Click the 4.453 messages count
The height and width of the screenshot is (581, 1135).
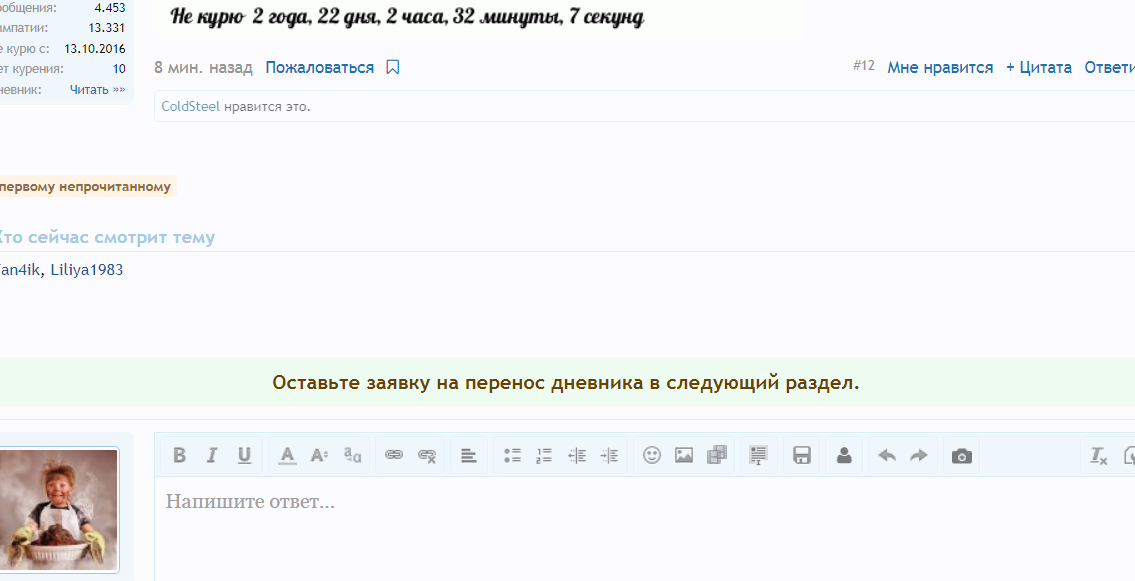(110, 8)
